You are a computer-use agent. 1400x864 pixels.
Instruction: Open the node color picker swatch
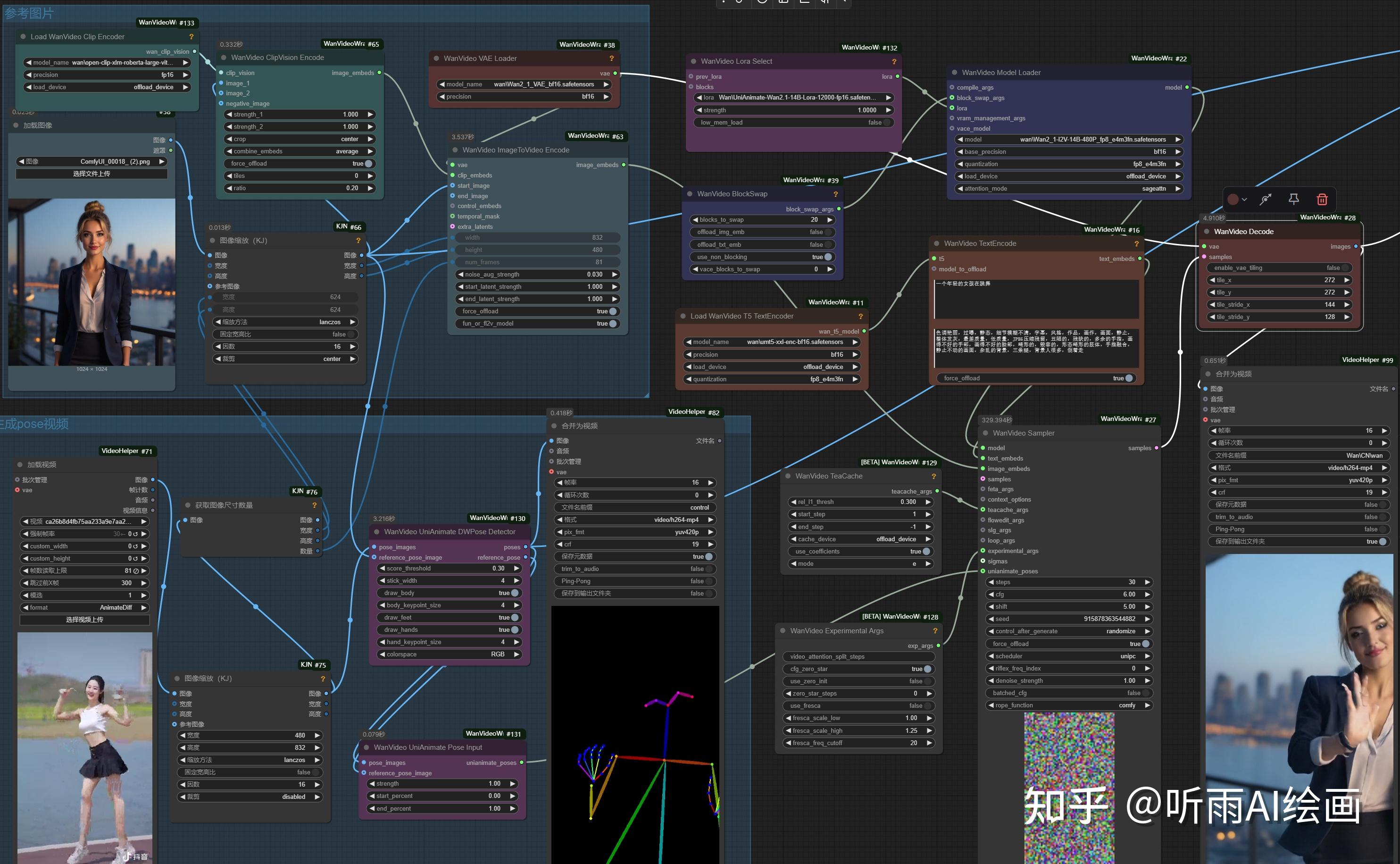[x=1233, y=200]
